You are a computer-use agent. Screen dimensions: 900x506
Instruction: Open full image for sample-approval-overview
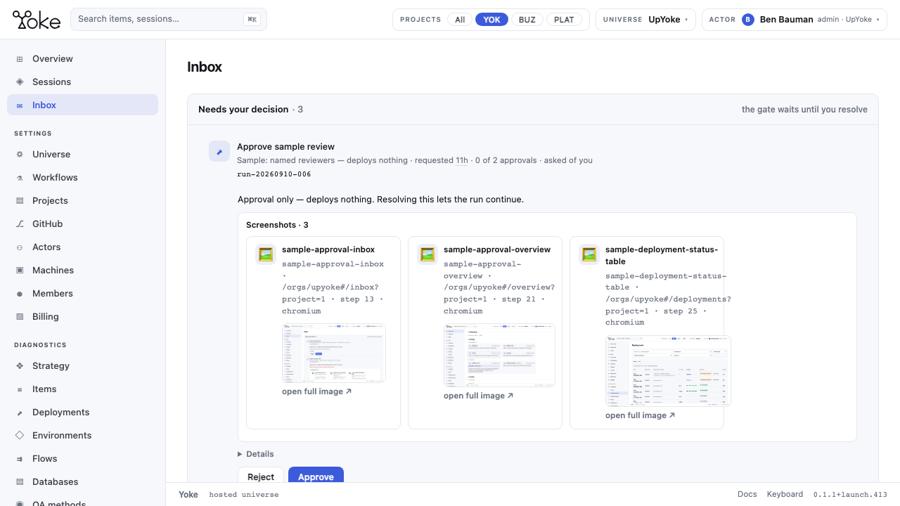478,395
